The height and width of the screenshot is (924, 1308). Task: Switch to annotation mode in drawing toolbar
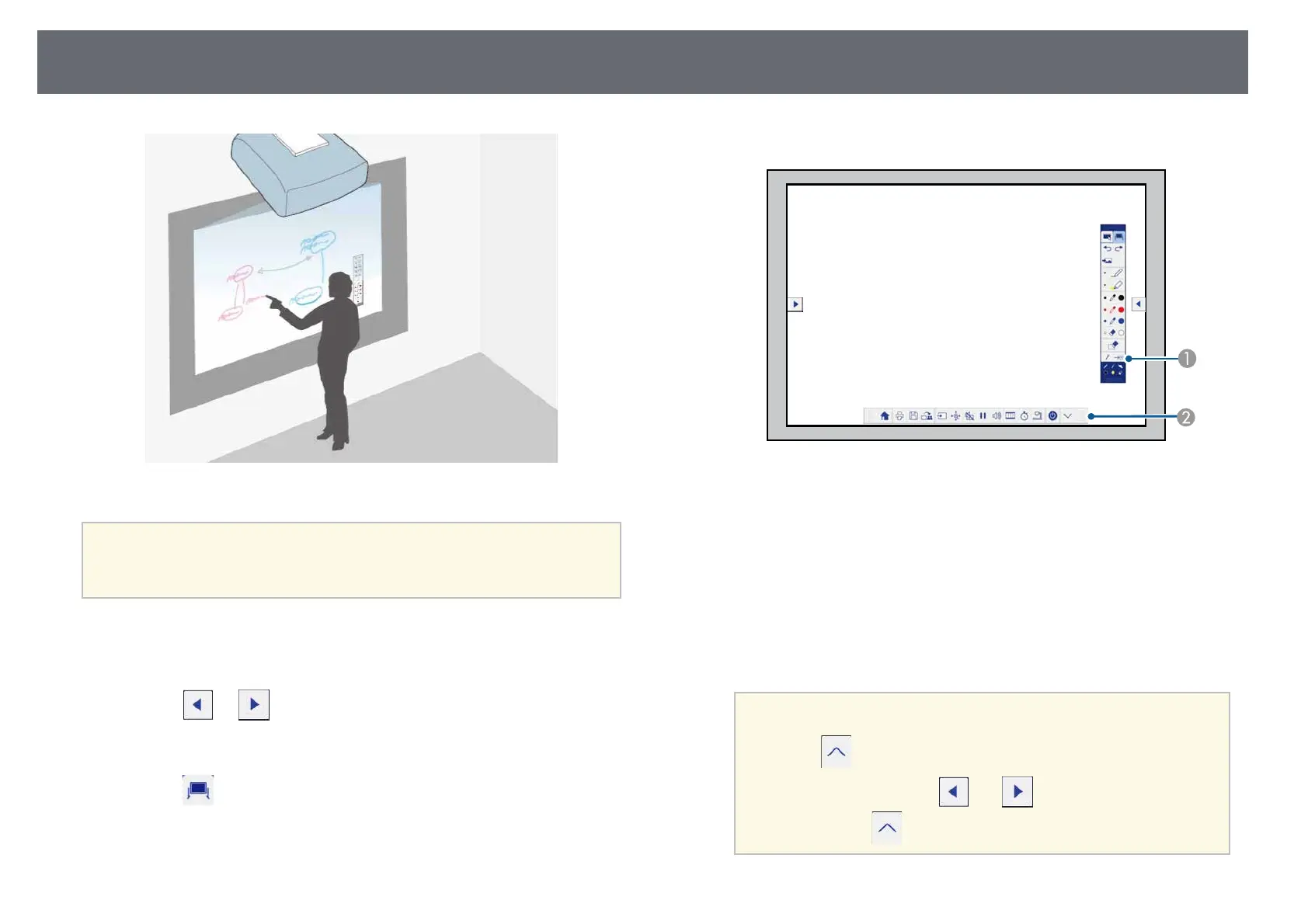click(1107, 236)
